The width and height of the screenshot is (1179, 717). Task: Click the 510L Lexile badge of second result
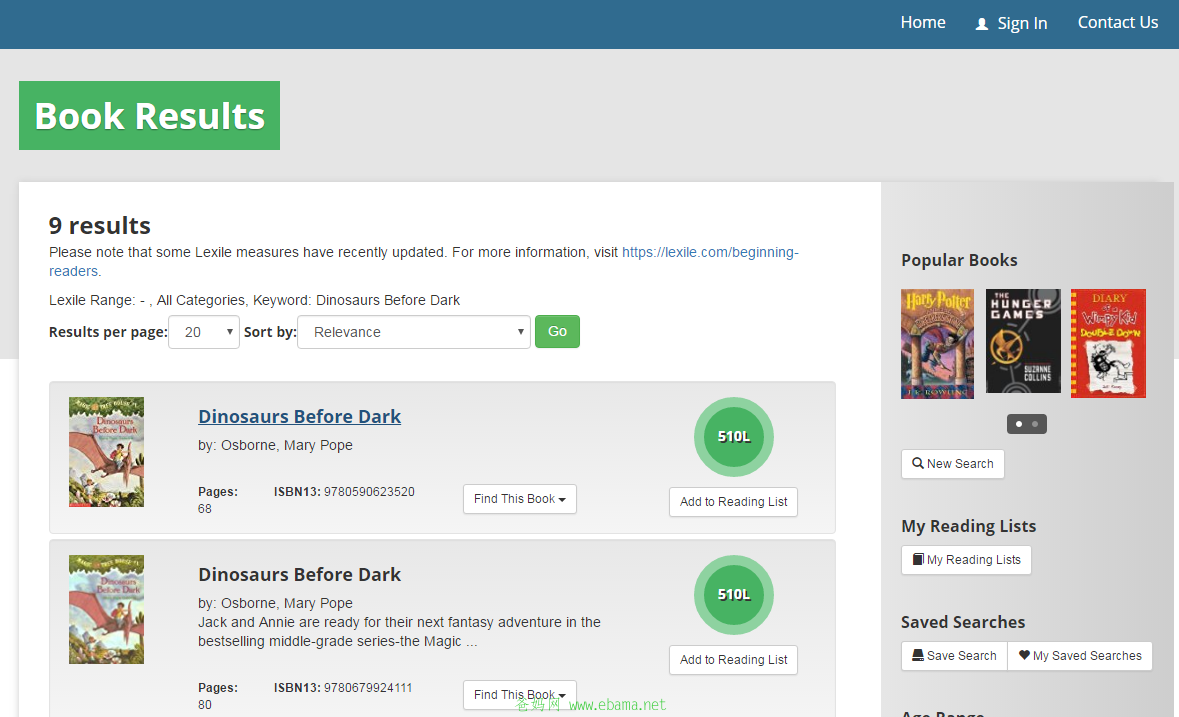click(734, 594)
